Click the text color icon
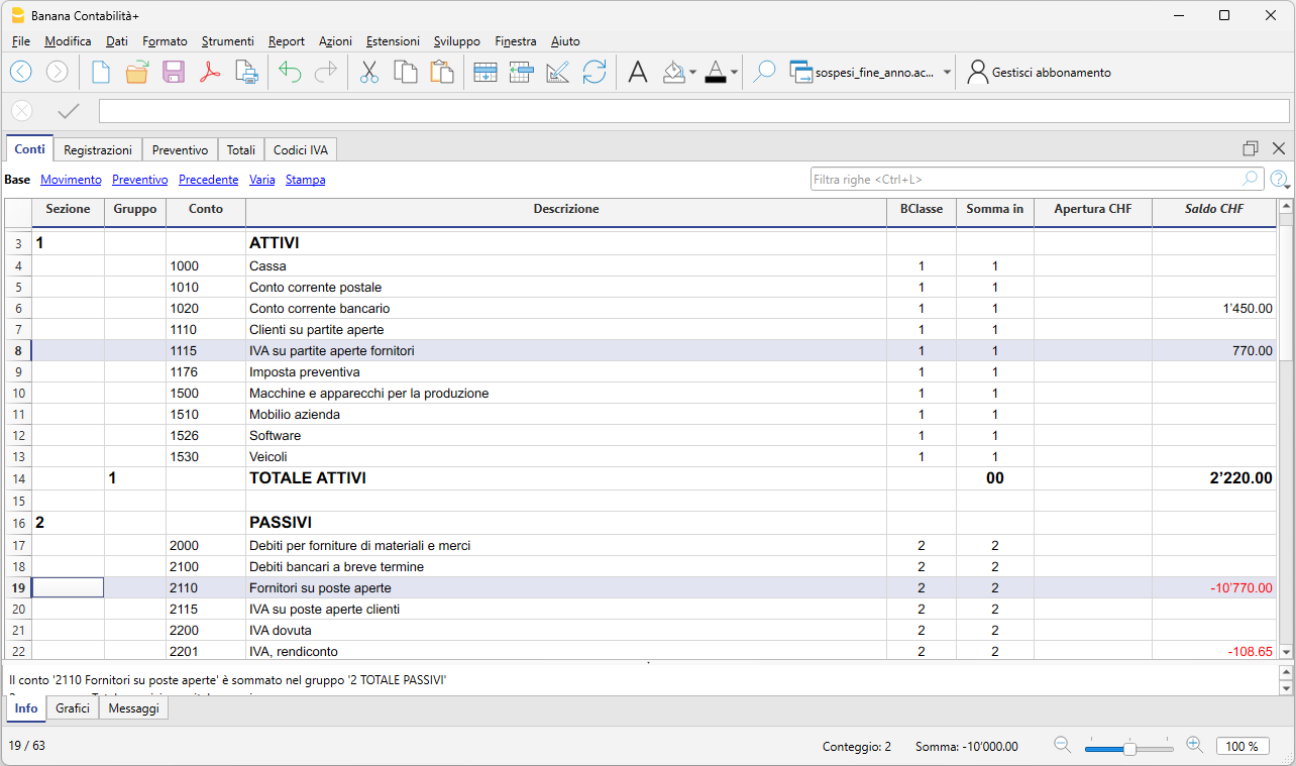Screen dimensions: 1296x766 click(715, 72)
